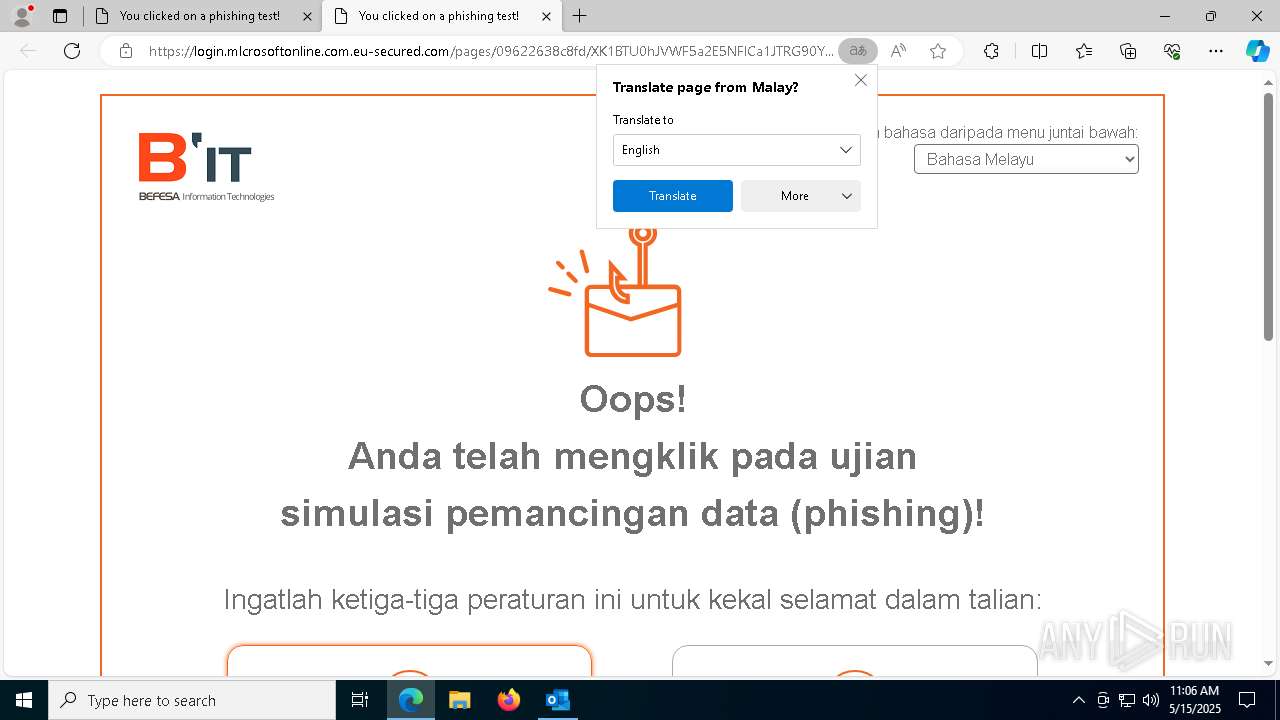Click the vertical scrollbar thumb

click(1268, 217)
